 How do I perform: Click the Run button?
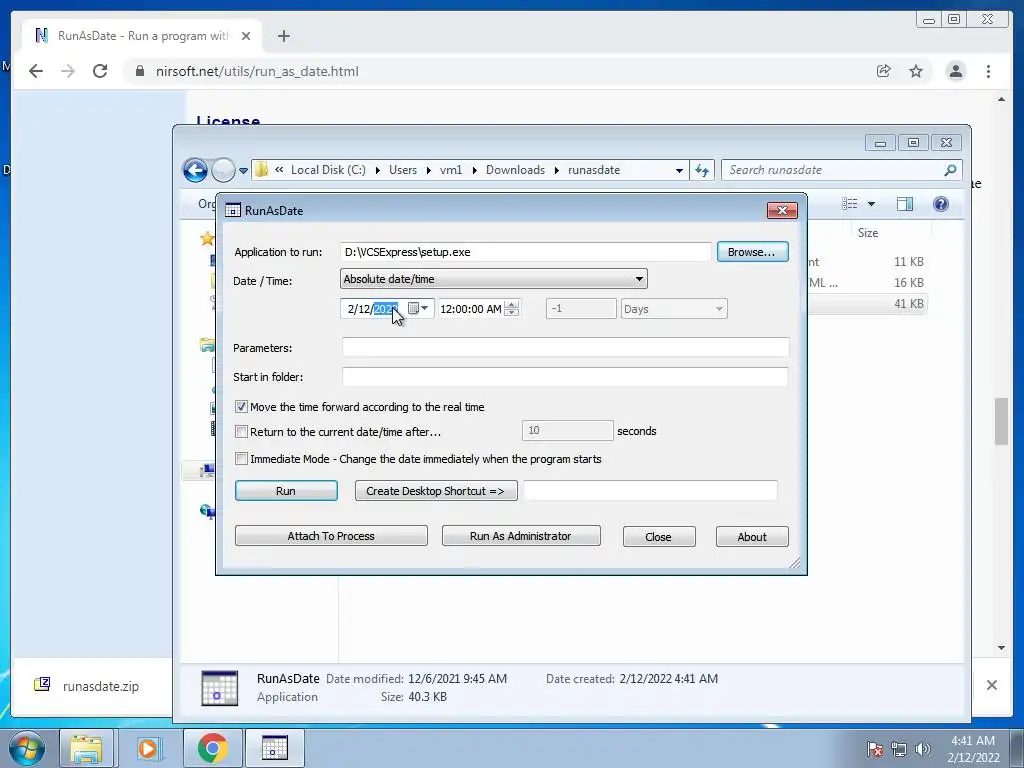(x=286, y=491)
